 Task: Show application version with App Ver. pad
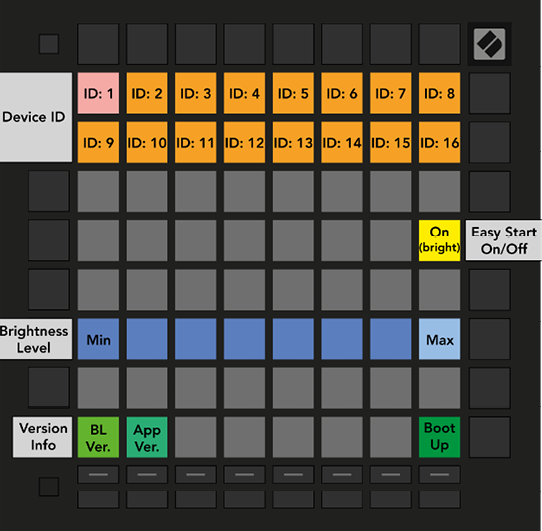(x=147, y=437)
